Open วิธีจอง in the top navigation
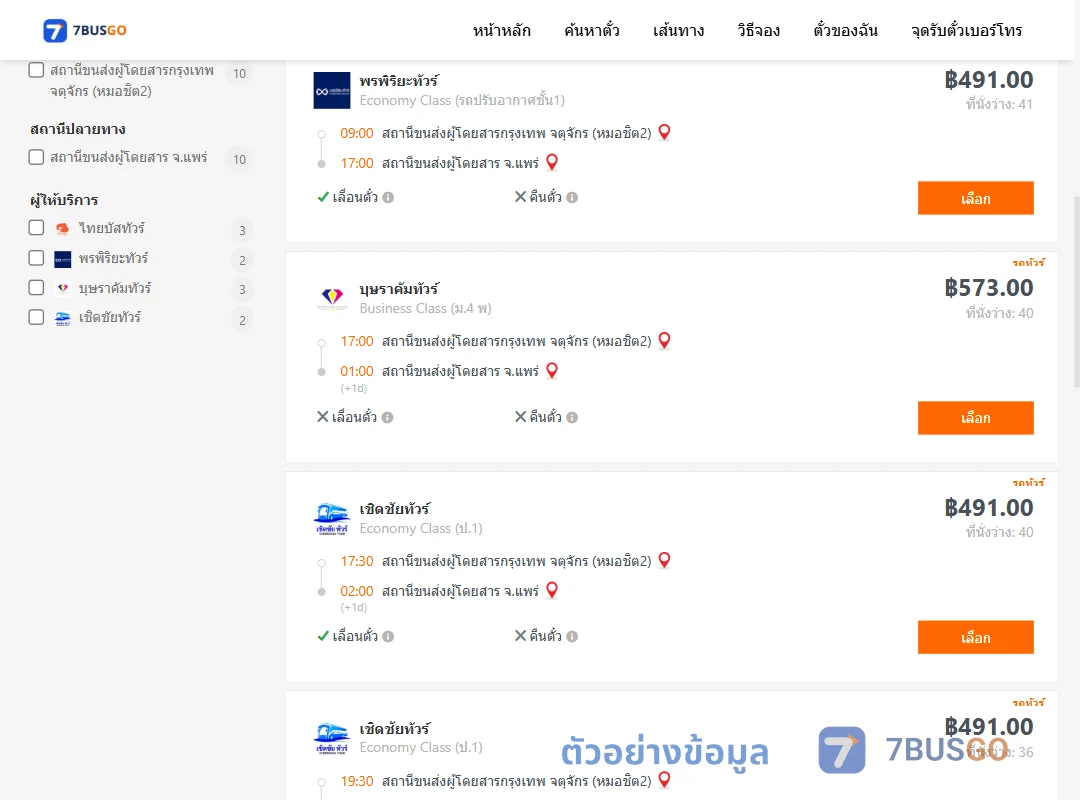Image resolution: width=1080 pixels, height=800 pixels. [758, 30]
